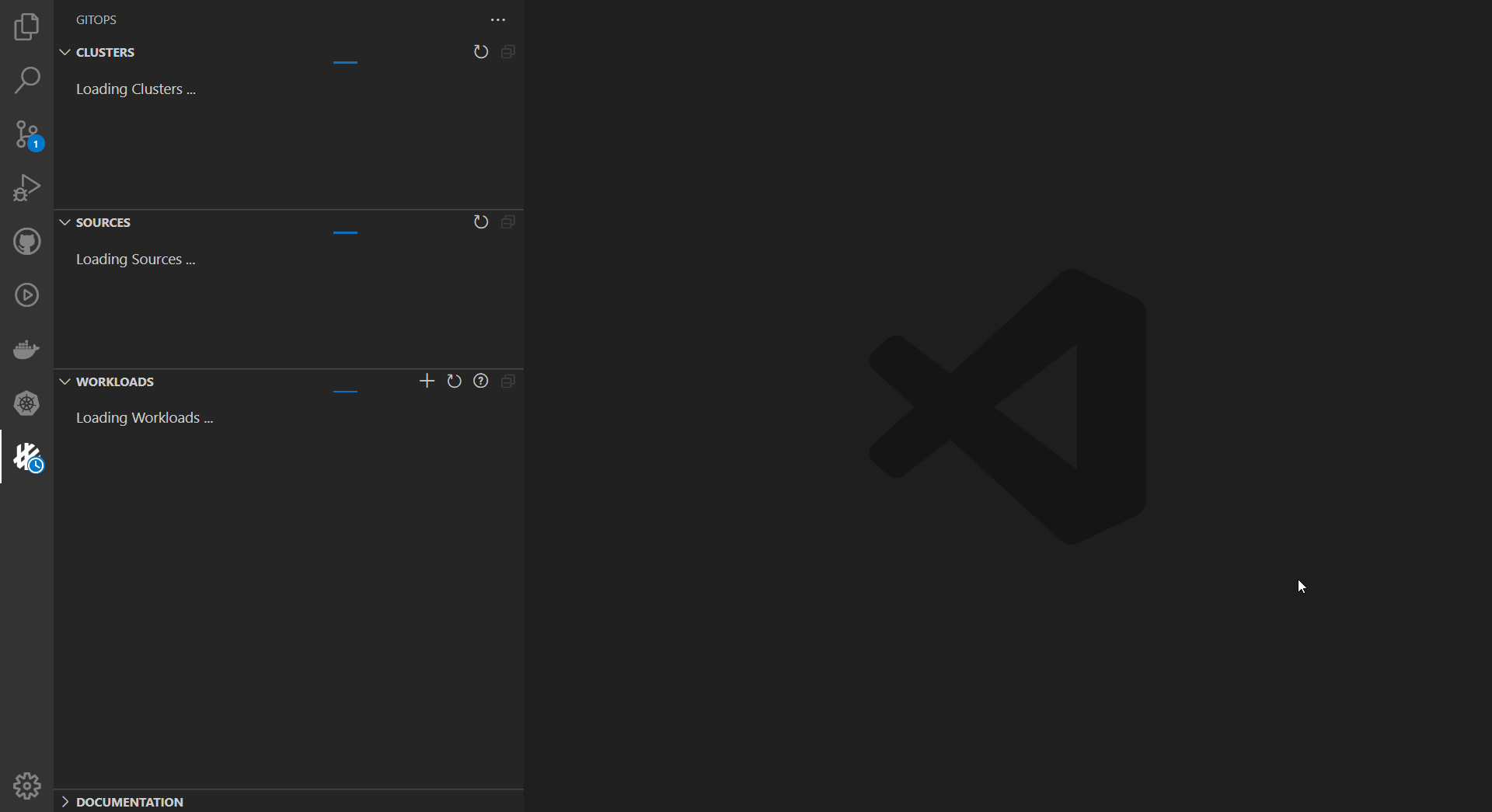This screenshot has height=812, width=1492.
Task: Open the Explorer view in activity bar
Action: [x=26, y=26]
